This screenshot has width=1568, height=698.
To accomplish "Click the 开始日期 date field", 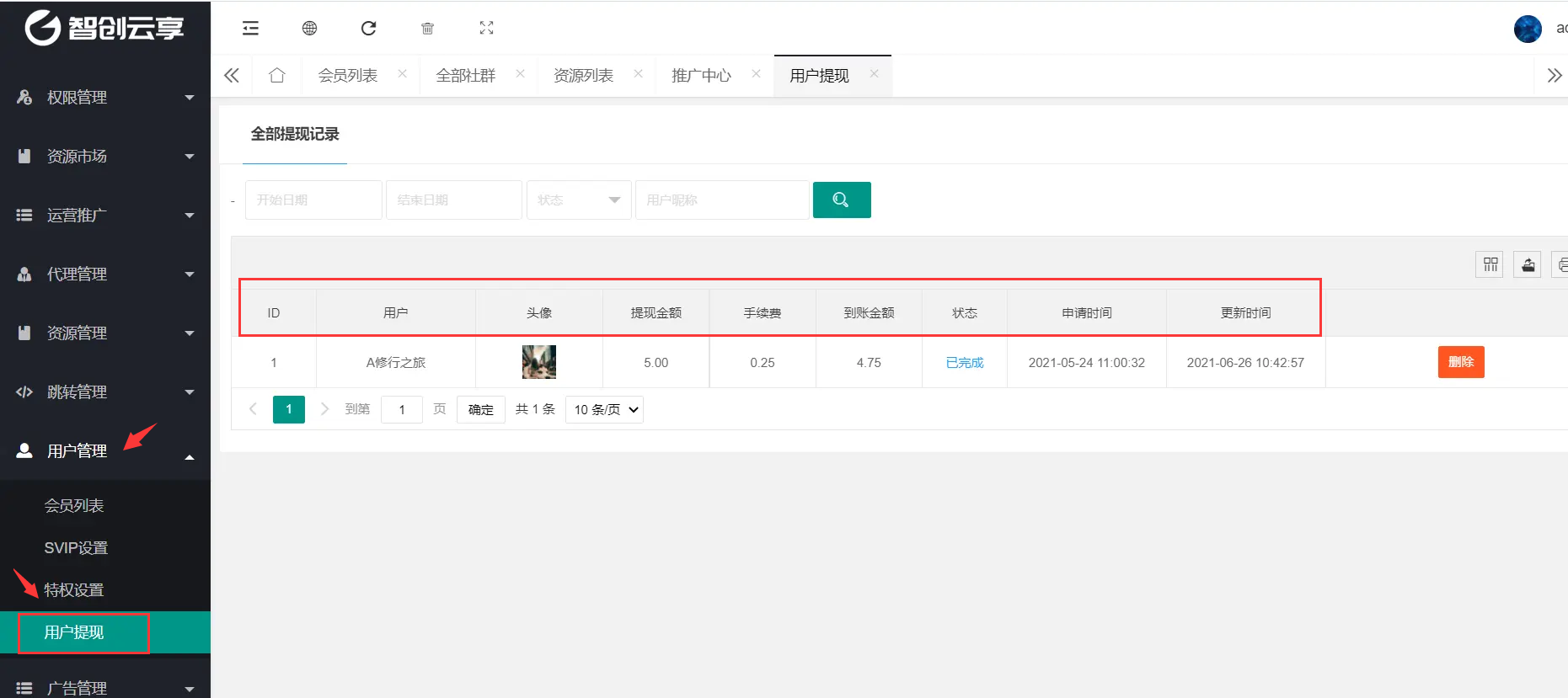I will coord(313,200).
